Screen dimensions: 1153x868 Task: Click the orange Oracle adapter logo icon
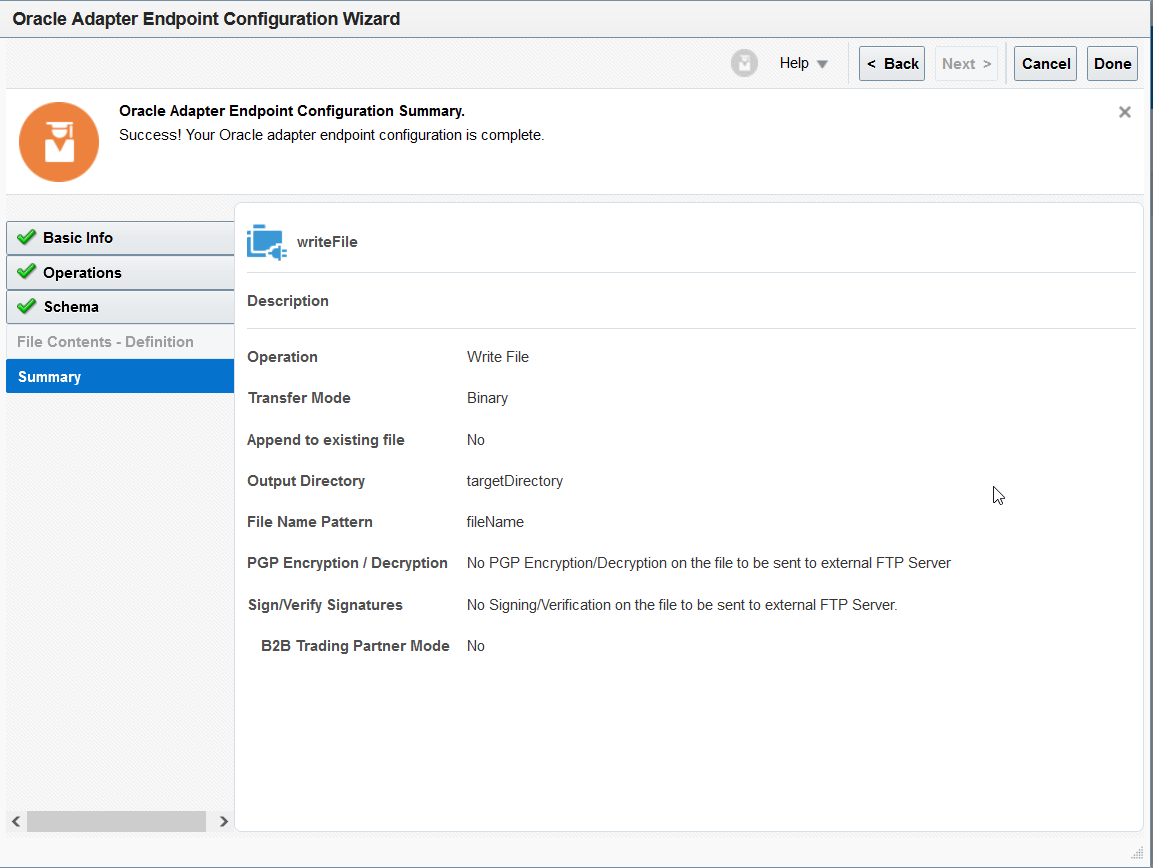(x=58, y=141)
